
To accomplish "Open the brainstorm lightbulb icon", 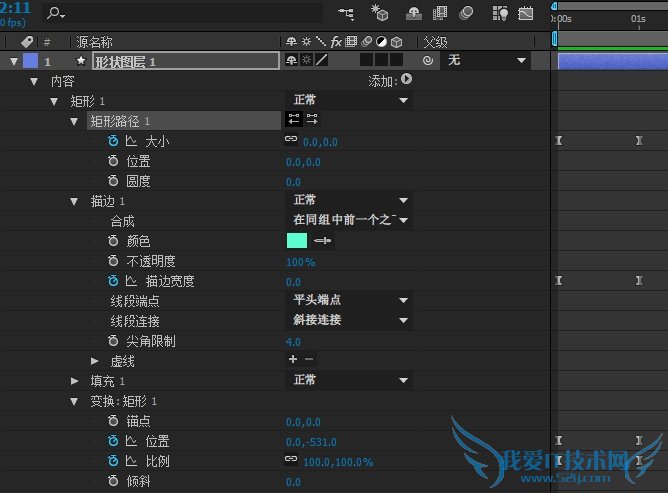I will click(500, 13).
